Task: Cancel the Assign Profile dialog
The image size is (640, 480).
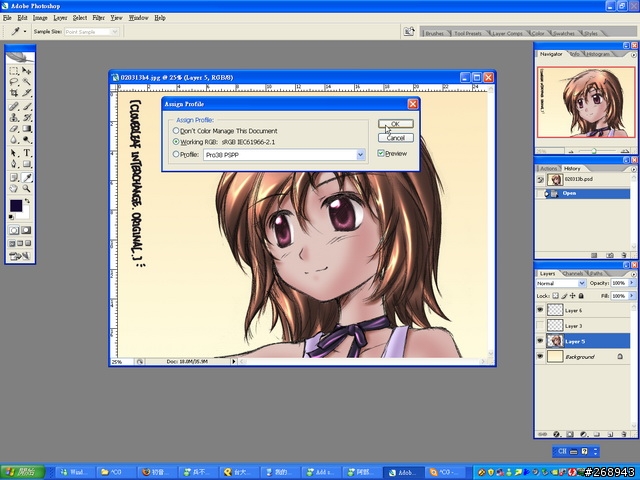Action: pyautogui.click(x=396, y=138)
